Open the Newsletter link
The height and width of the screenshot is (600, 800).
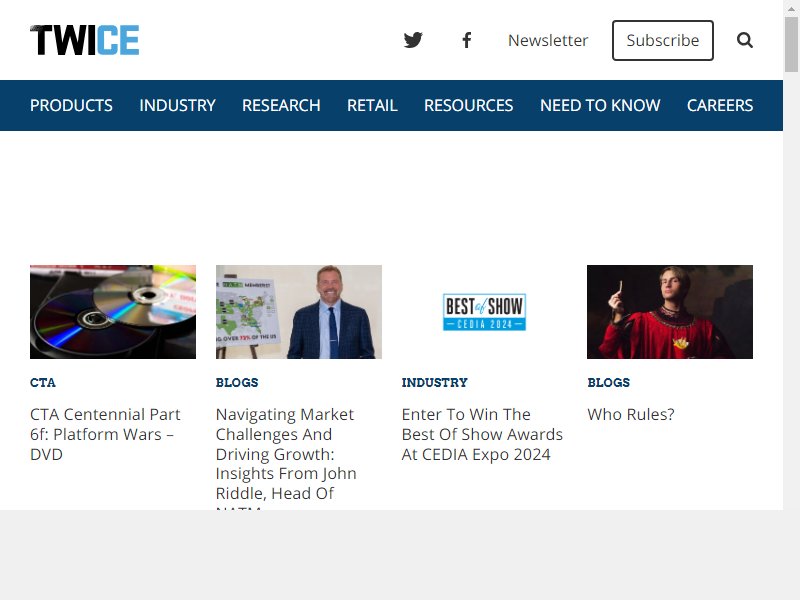pos(548,40)
